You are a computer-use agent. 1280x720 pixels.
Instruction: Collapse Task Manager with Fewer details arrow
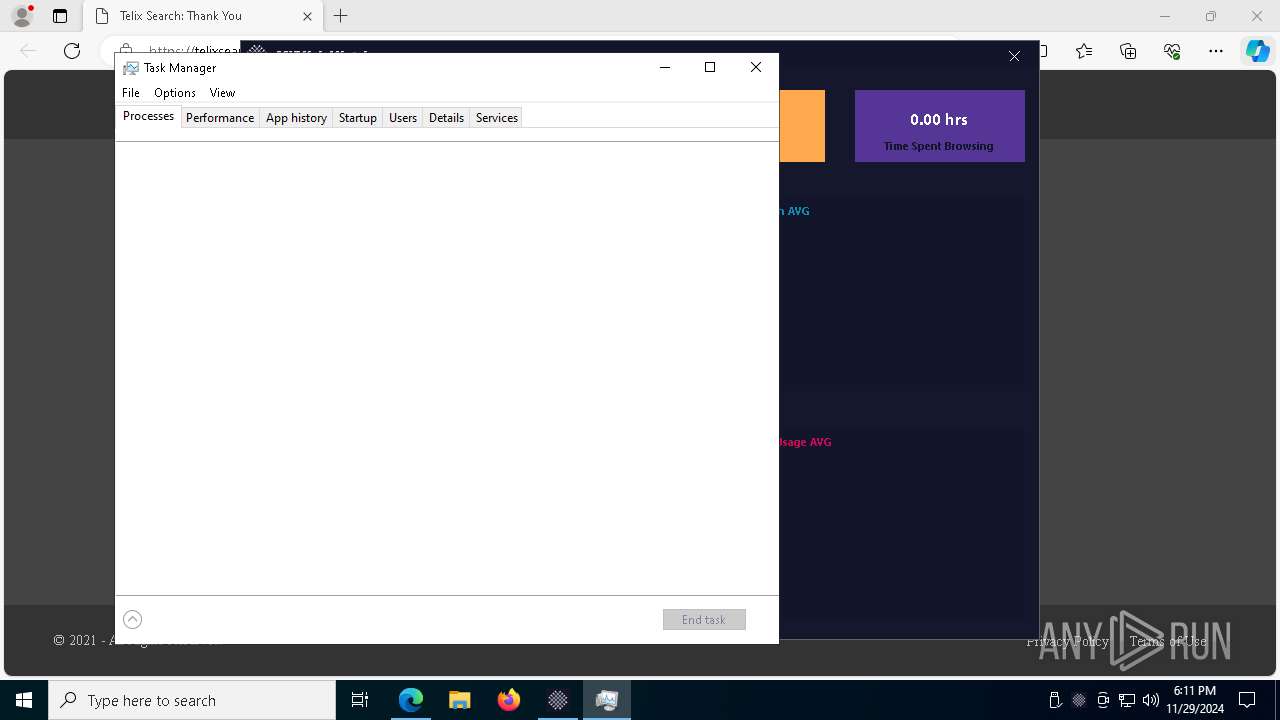point(132,619)
